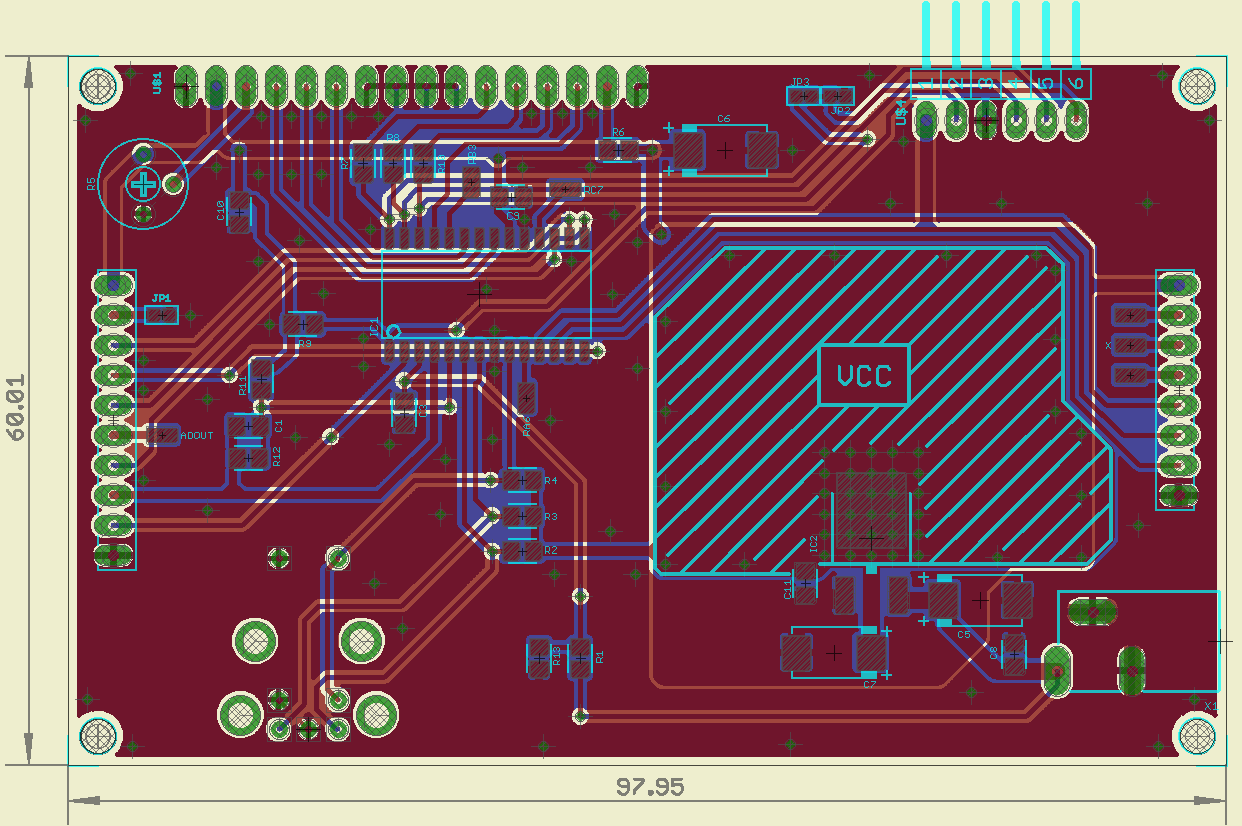Click capacitor C7 footprint

834,652
